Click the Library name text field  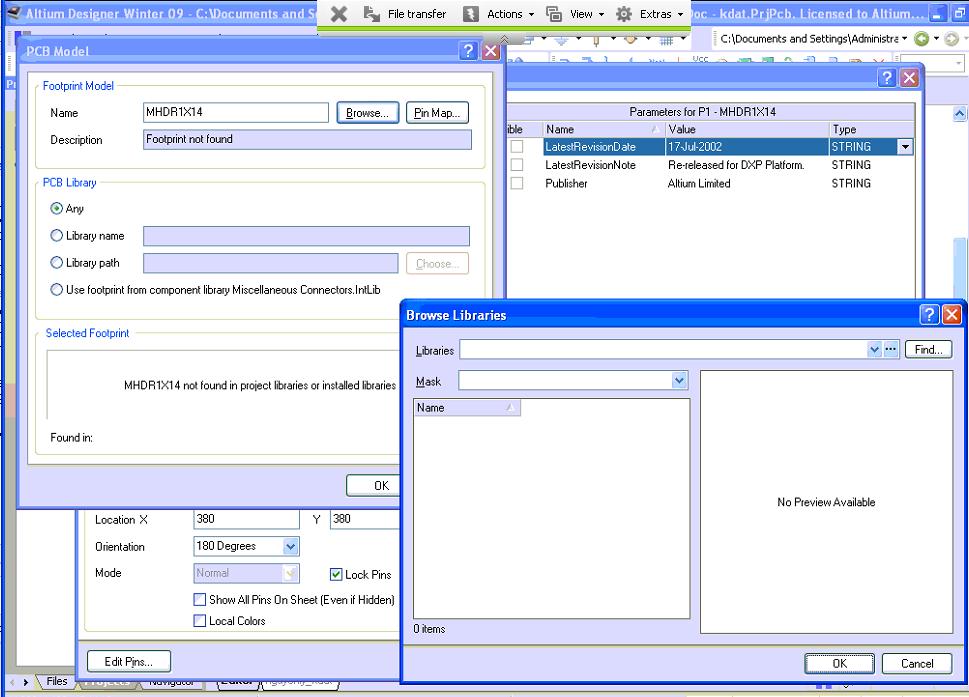click(x=306, y=235)
